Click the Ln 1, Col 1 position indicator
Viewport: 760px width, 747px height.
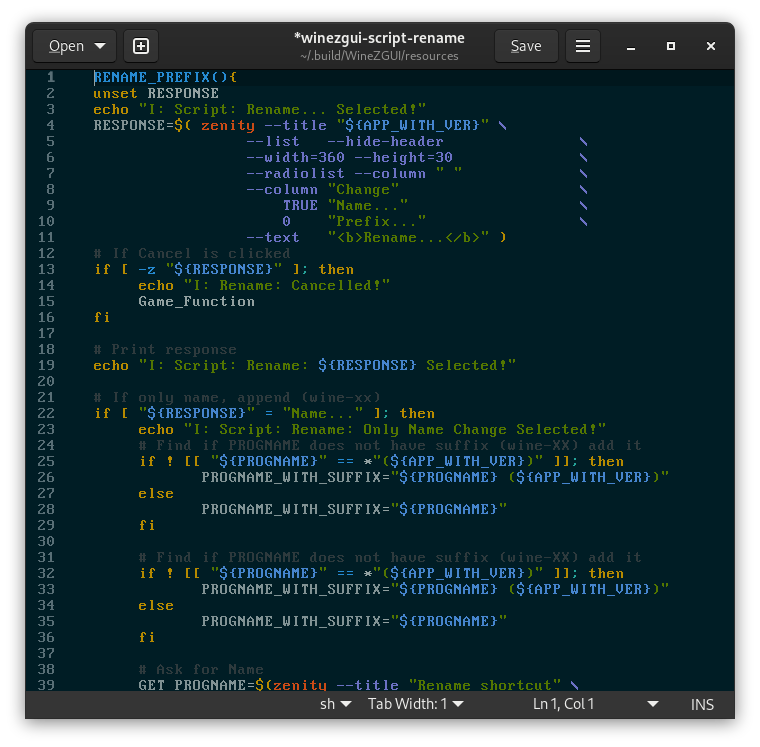click(x=563, y=704)
